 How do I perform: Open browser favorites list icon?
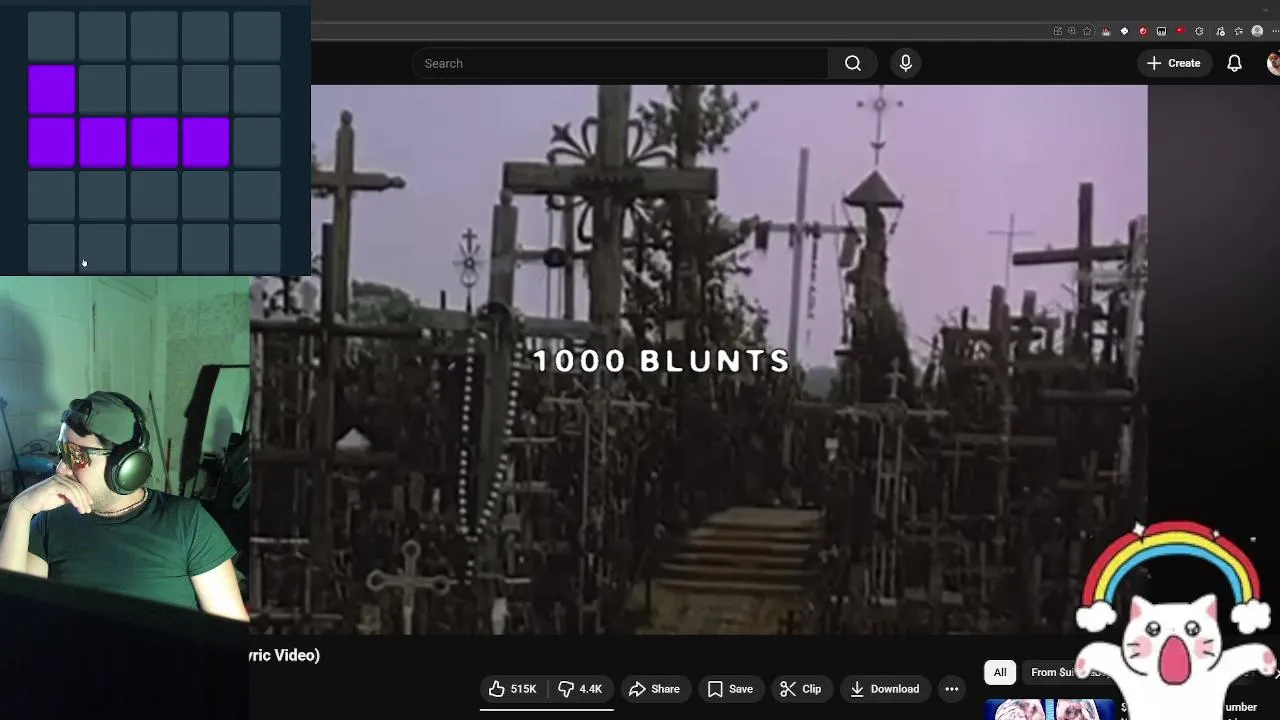point(1238,31)
